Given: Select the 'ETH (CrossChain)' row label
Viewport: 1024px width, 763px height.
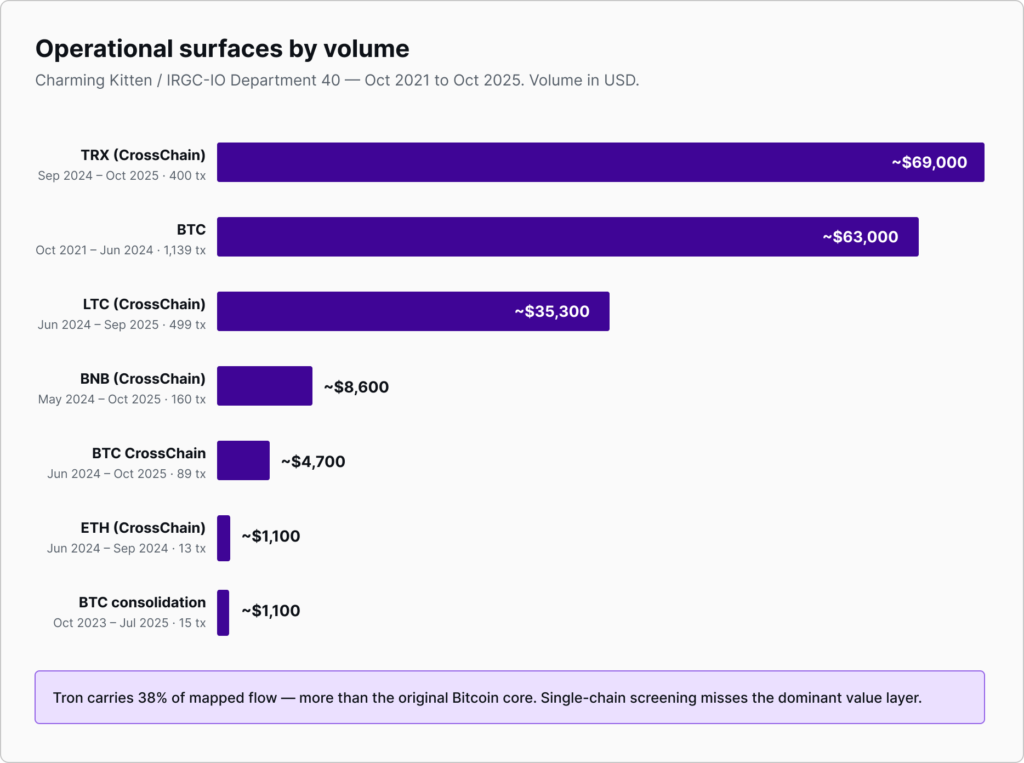Looking at the screenshot, I should click(143, 527).
